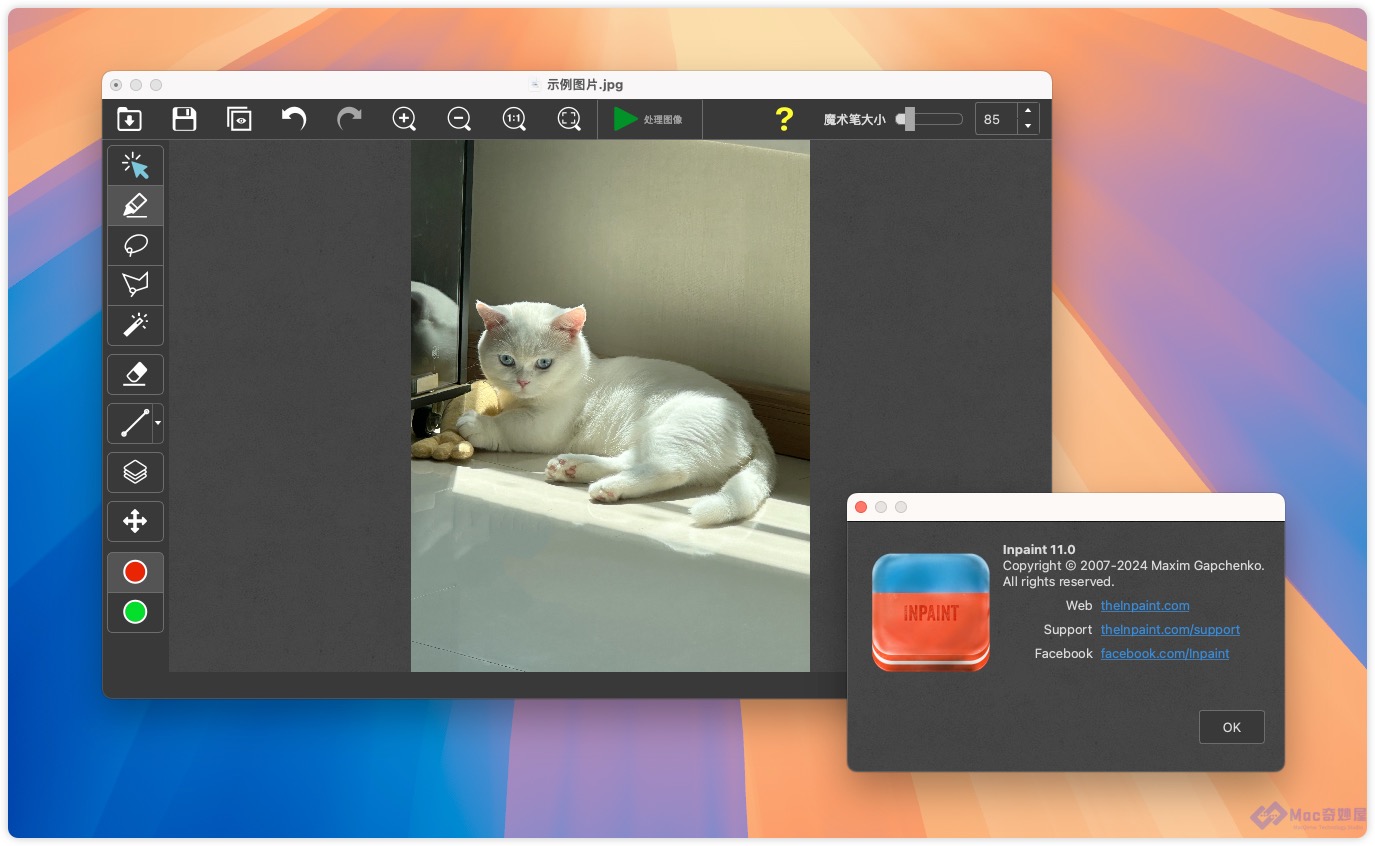1375x846 pixels.
Task: Close the About Inpaint dialog
Action: pos(861,507)
